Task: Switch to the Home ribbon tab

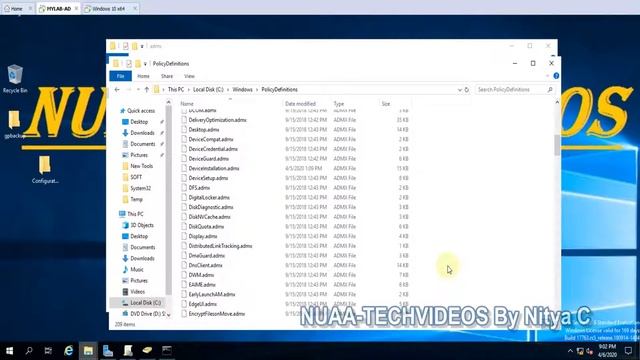Action: pyautogui.click(x=143, y=76)
